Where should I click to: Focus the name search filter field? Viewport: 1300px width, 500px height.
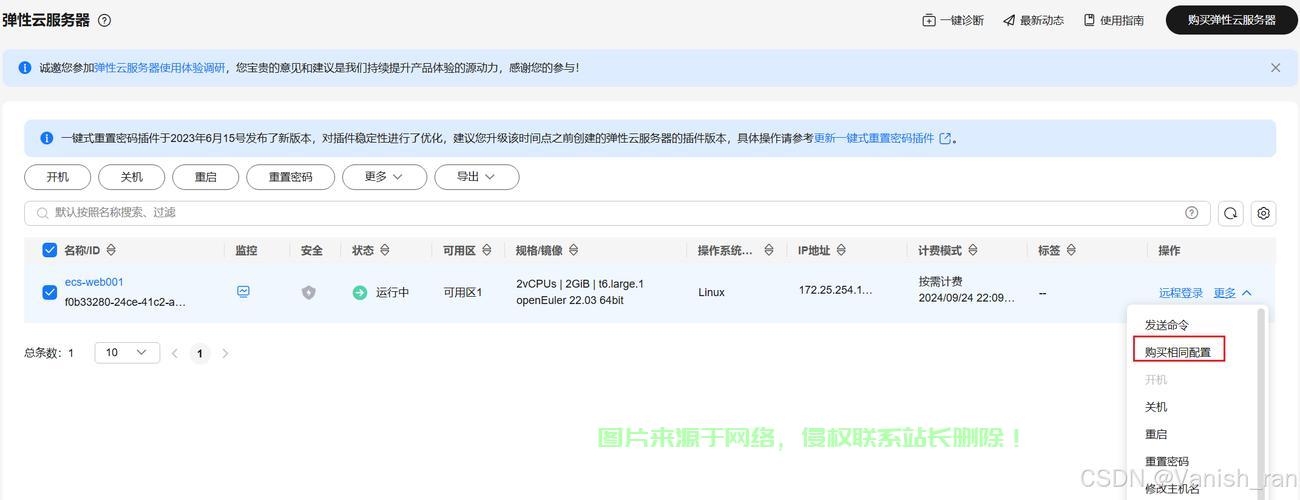pyautogui.click(x=617, y=213)
